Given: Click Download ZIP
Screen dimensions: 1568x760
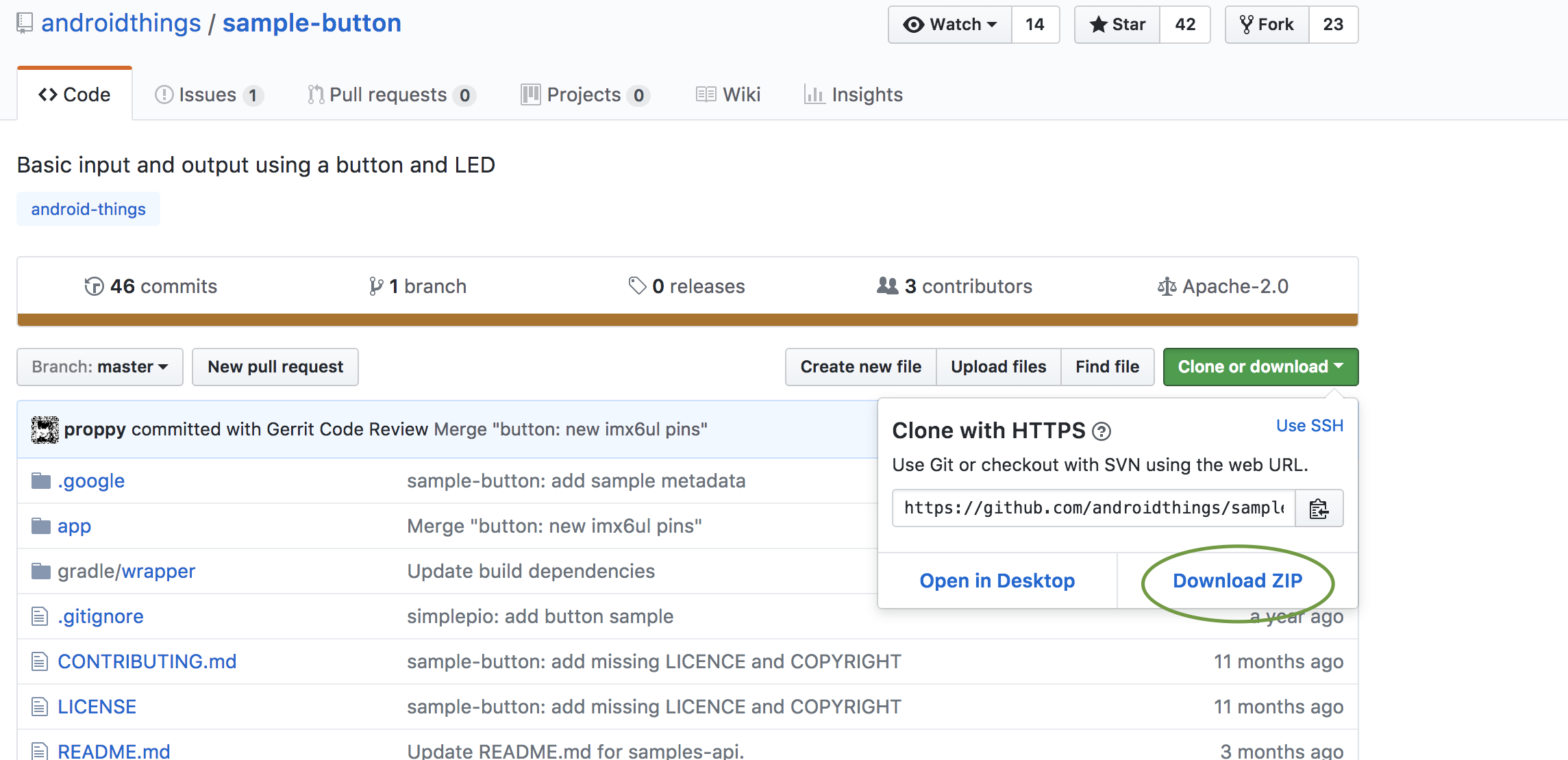Looking at the screenshot, I should (x=1238, y=581).
